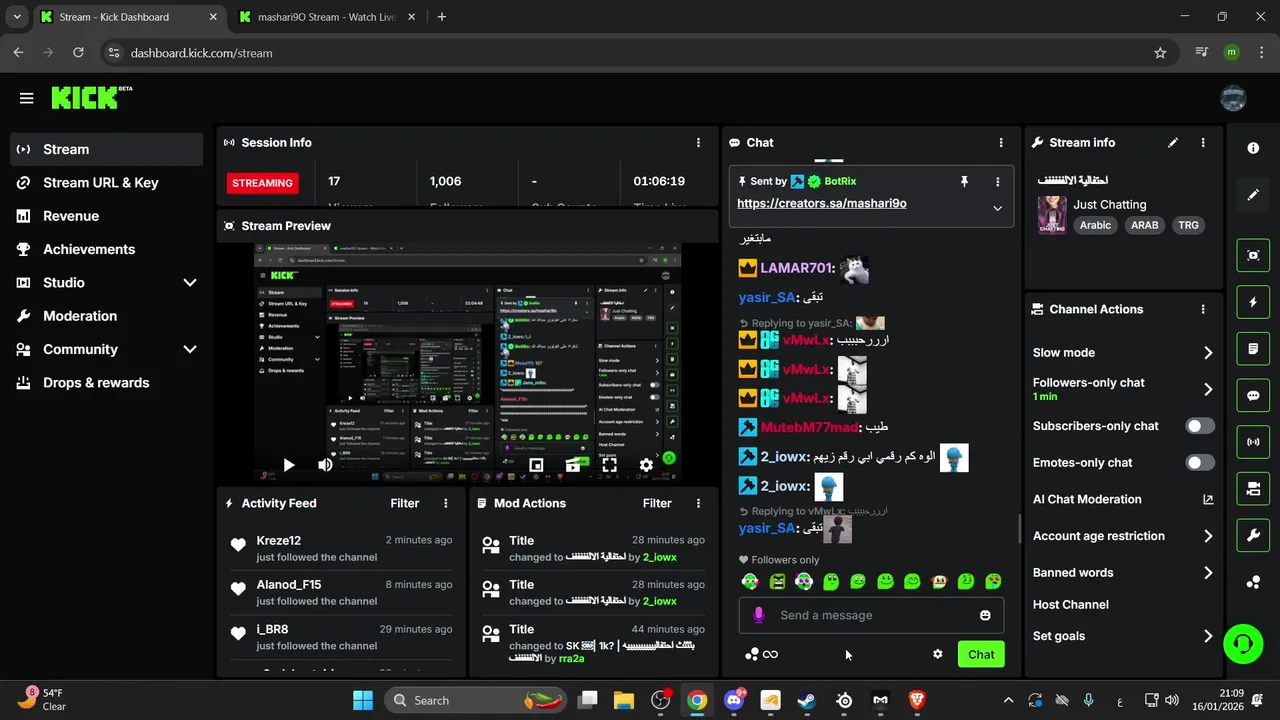Viewport: 1280px width, 720px height.
Task: Unpin the BotRix pinned message
Action: click(964, 182)
